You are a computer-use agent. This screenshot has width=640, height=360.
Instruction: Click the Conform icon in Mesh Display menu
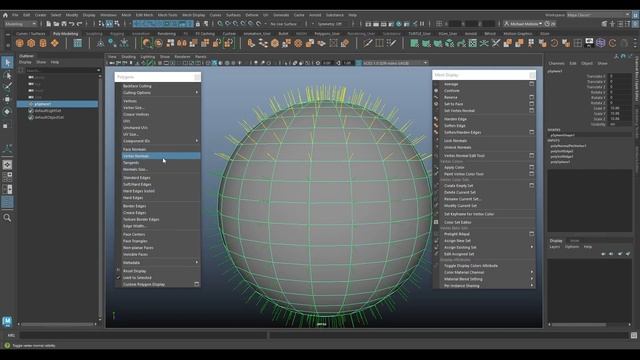(x=436, y=91)
